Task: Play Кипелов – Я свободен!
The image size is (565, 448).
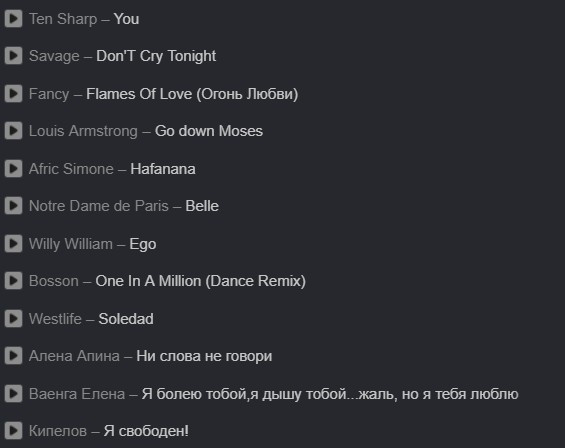Action: 13,431
